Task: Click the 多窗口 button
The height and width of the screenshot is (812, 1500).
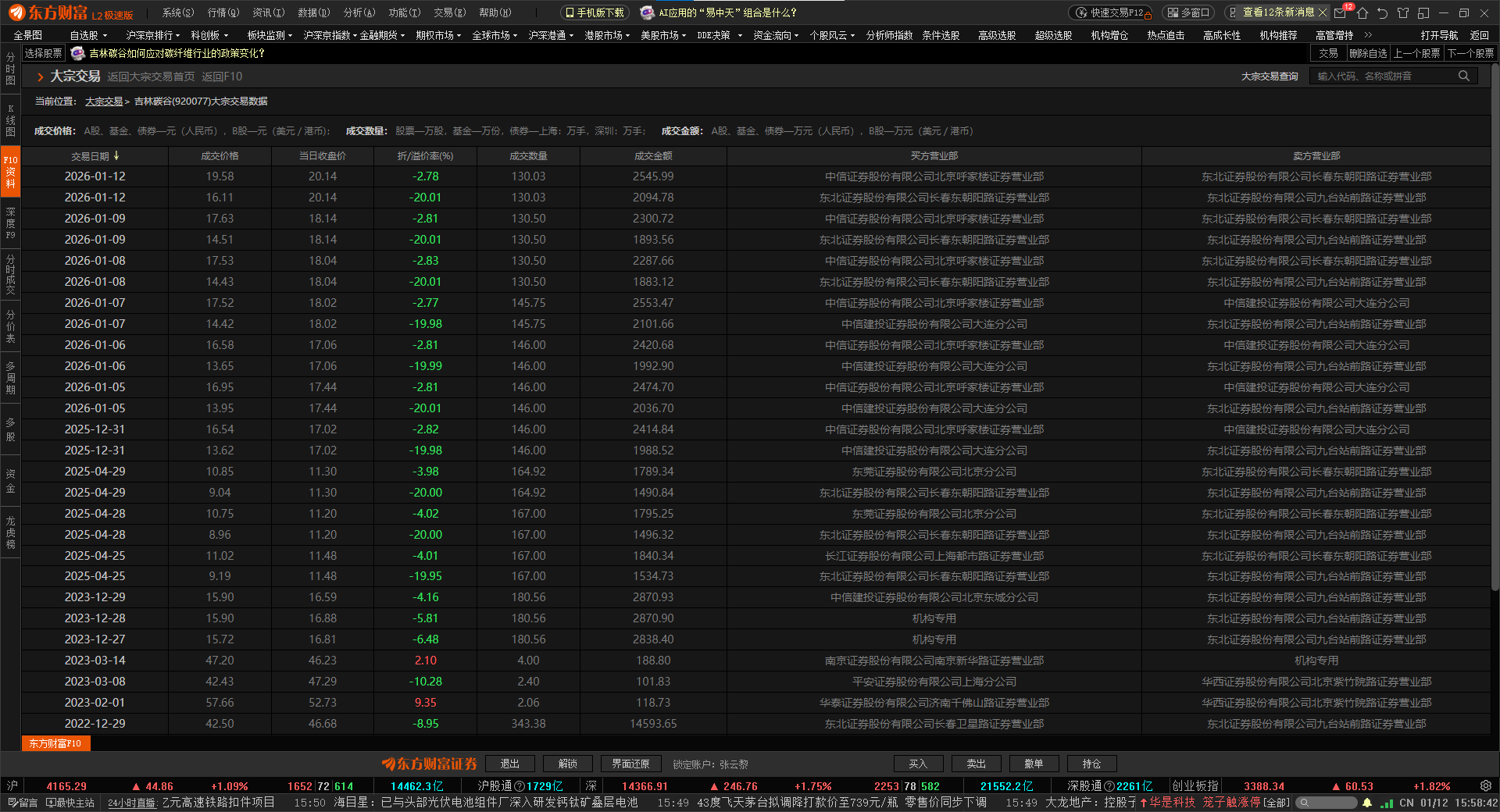Action: [x=1189, y=12]
